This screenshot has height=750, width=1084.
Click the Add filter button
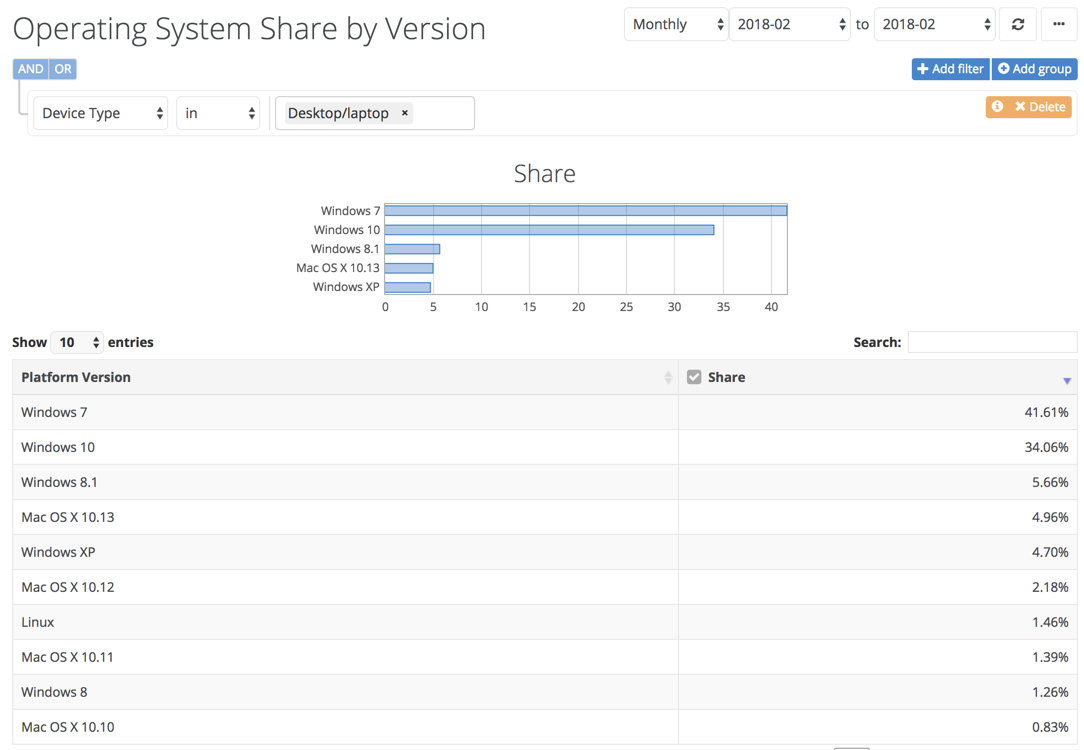coord(949,68)
